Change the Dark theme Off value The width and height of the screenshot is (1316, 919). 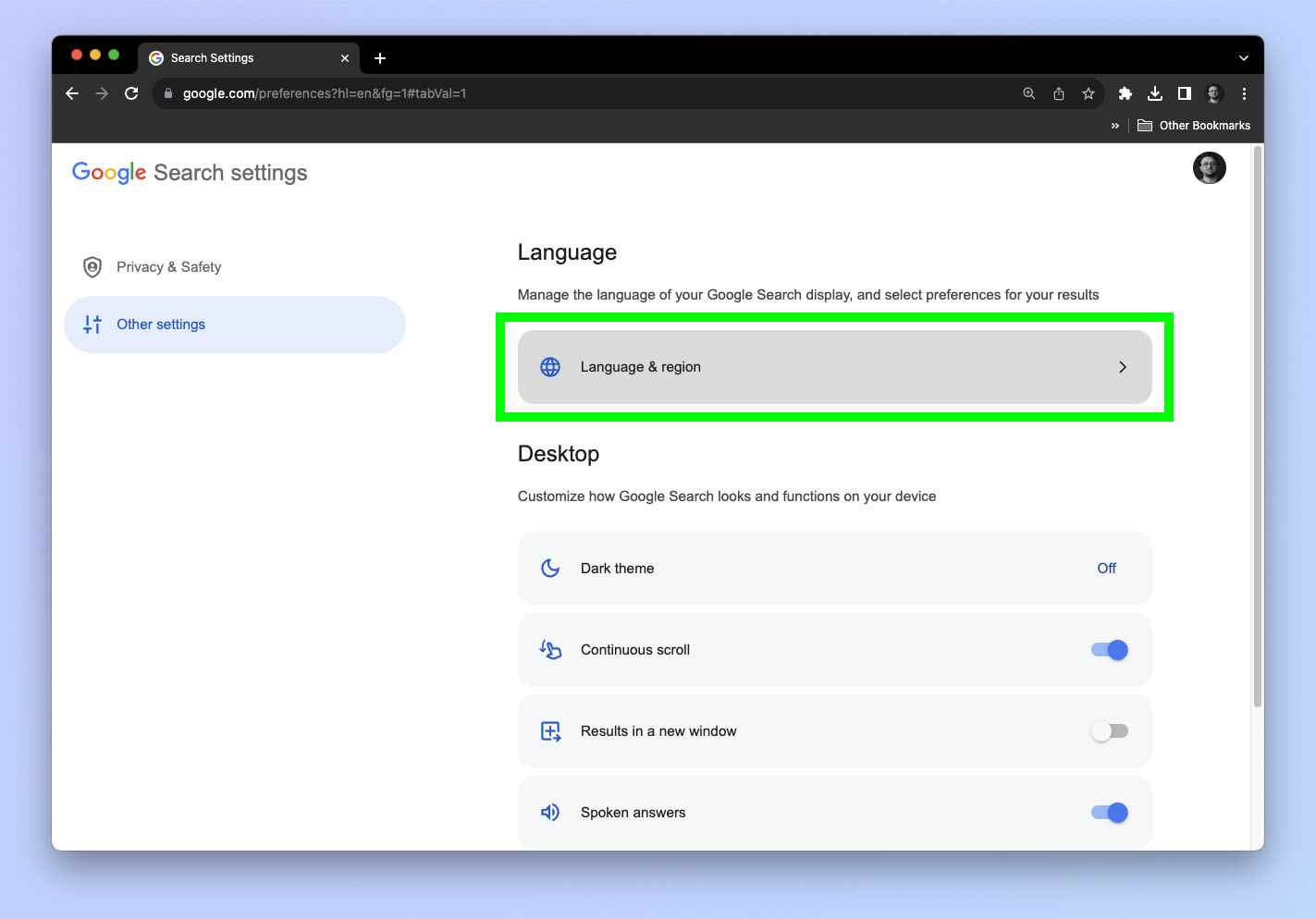[1106, 569]
